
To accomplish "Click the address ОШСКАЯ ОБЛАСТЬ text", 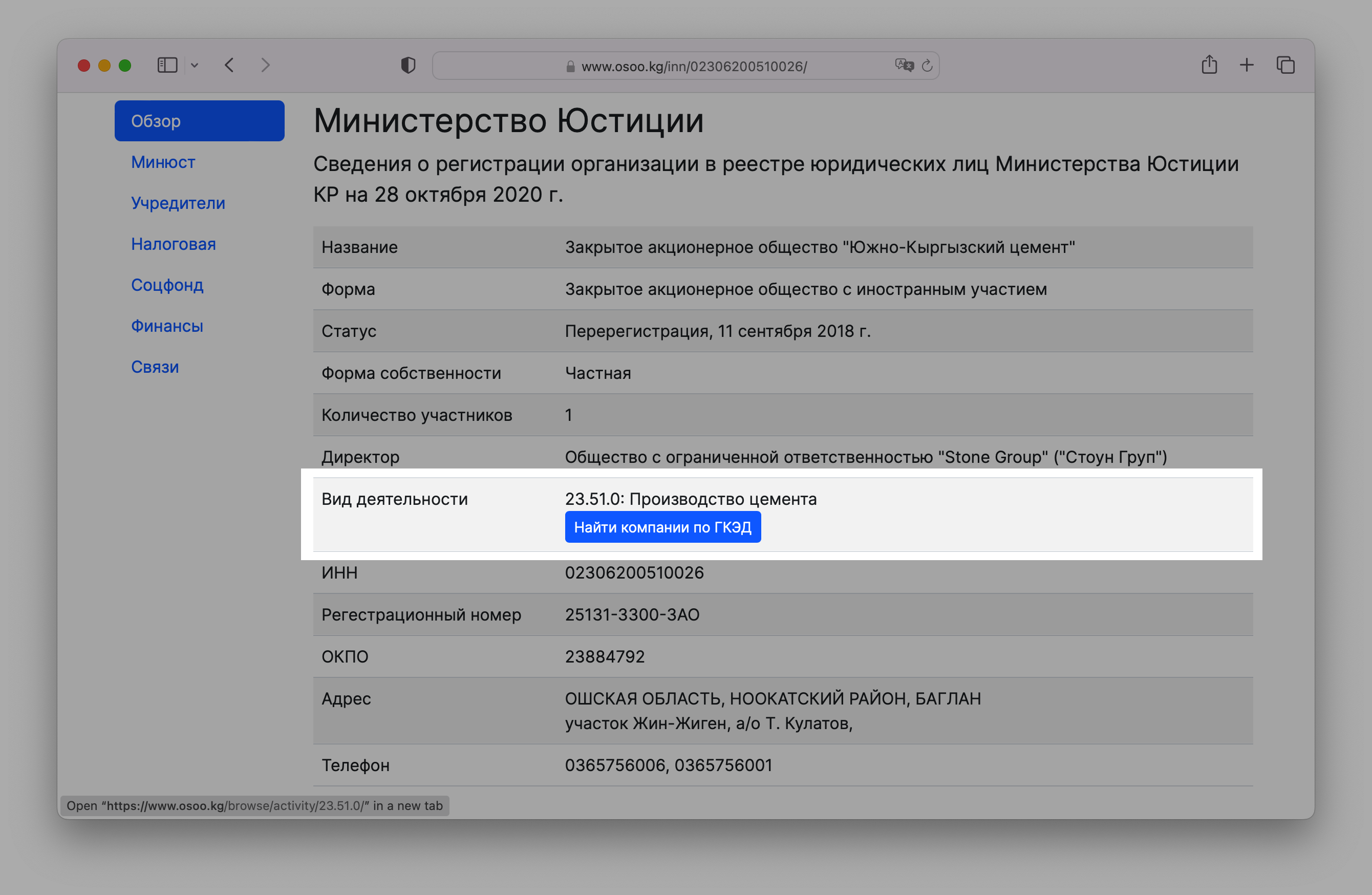I will click(x=773, y=699).
